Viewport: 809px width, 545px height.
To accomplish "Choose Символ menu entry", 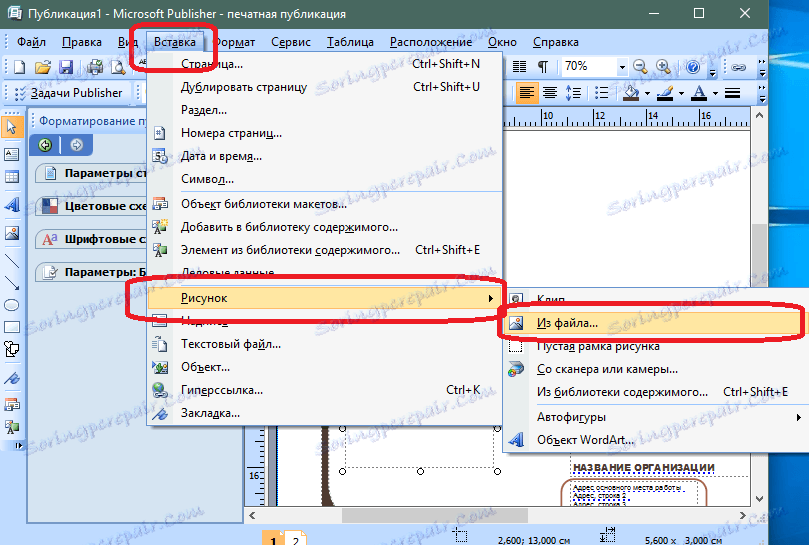I will point(325,179).
